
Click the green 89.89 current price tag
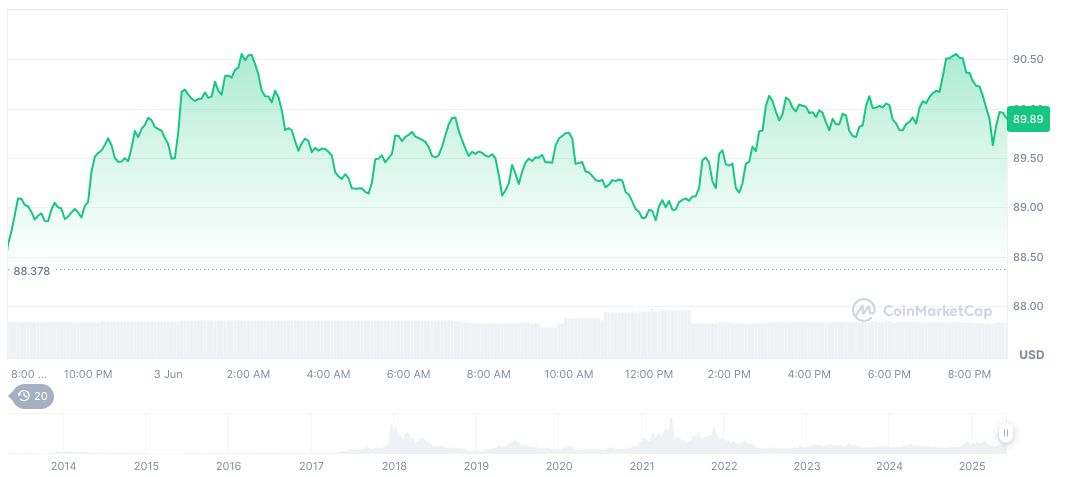coord(1029,119)
